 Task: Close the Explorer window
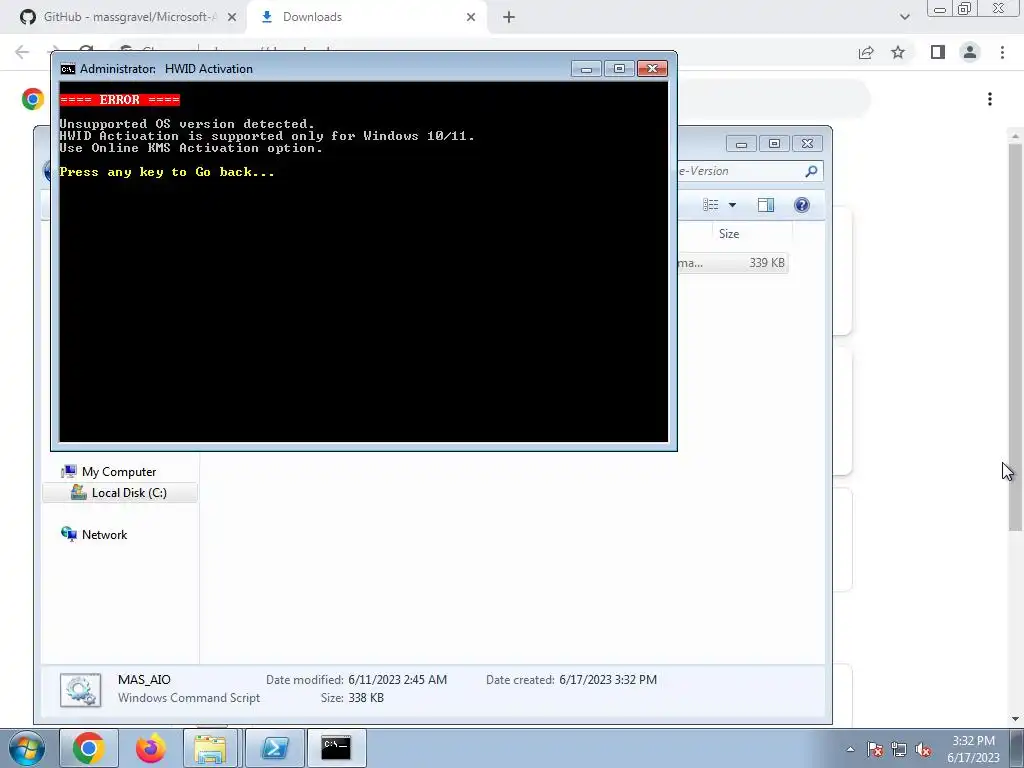[x=807, y=144]
